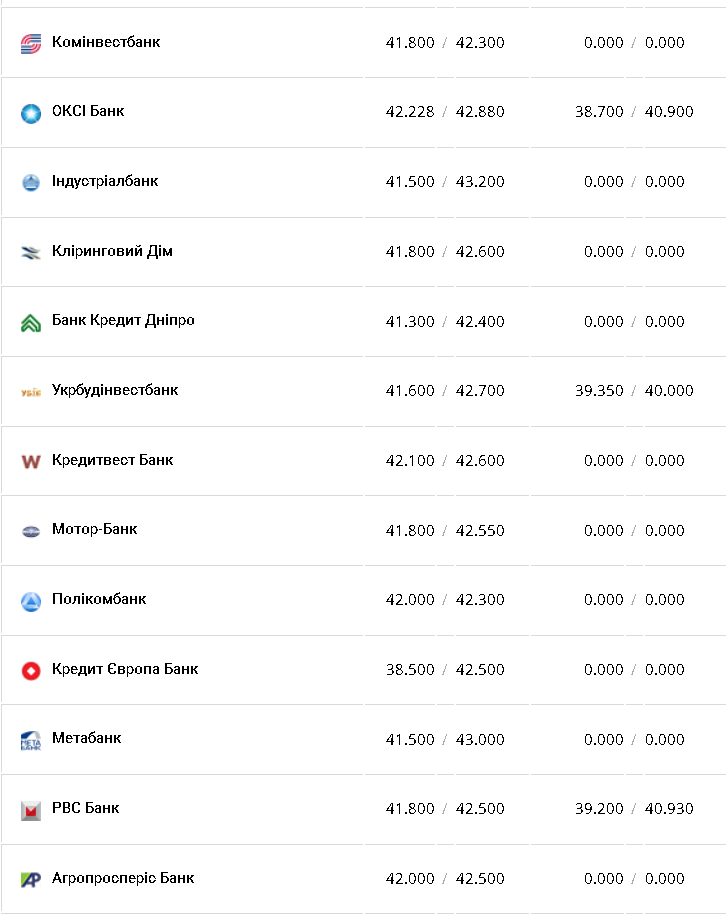Open the Агропросперіс Банк name link
Viewport: 726px width, 914px height.
click(x=123, y=878)
